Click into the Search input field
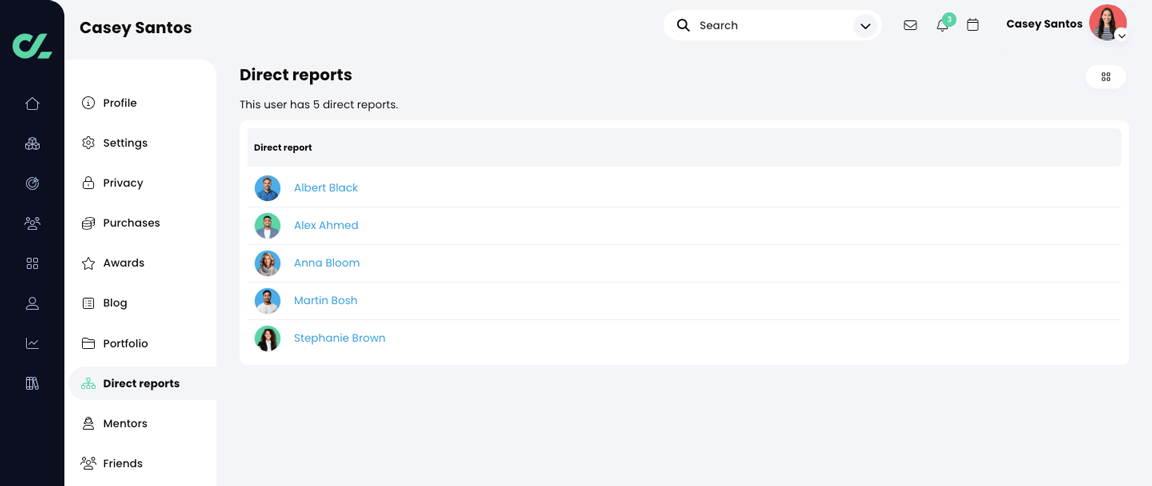The height and width of the screenshot is (486, 1152). (771, 26)
